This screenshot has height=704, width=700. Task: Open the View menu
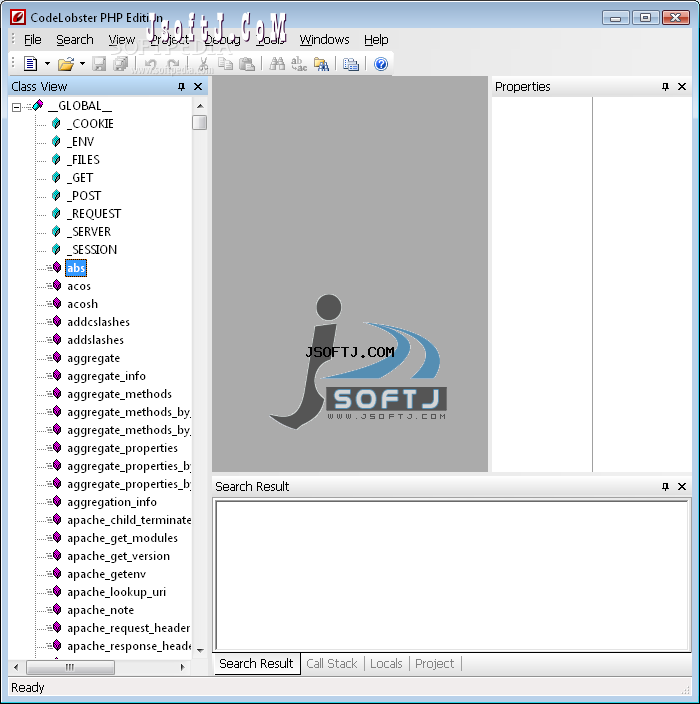[121, 40]
